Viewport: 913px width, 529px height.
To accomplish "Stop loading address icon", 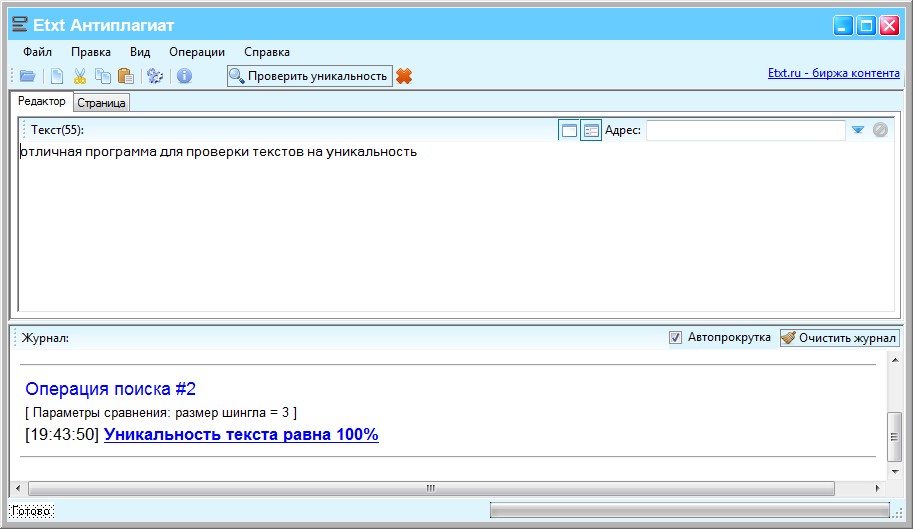I will click(880, 130).
